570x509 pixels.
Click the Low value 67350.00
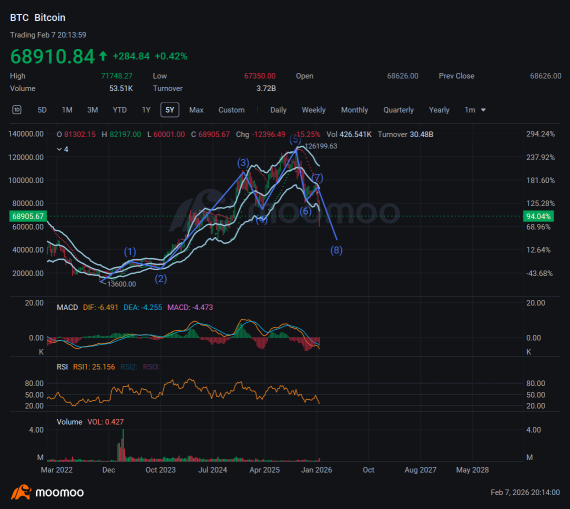tap(260, 76)
